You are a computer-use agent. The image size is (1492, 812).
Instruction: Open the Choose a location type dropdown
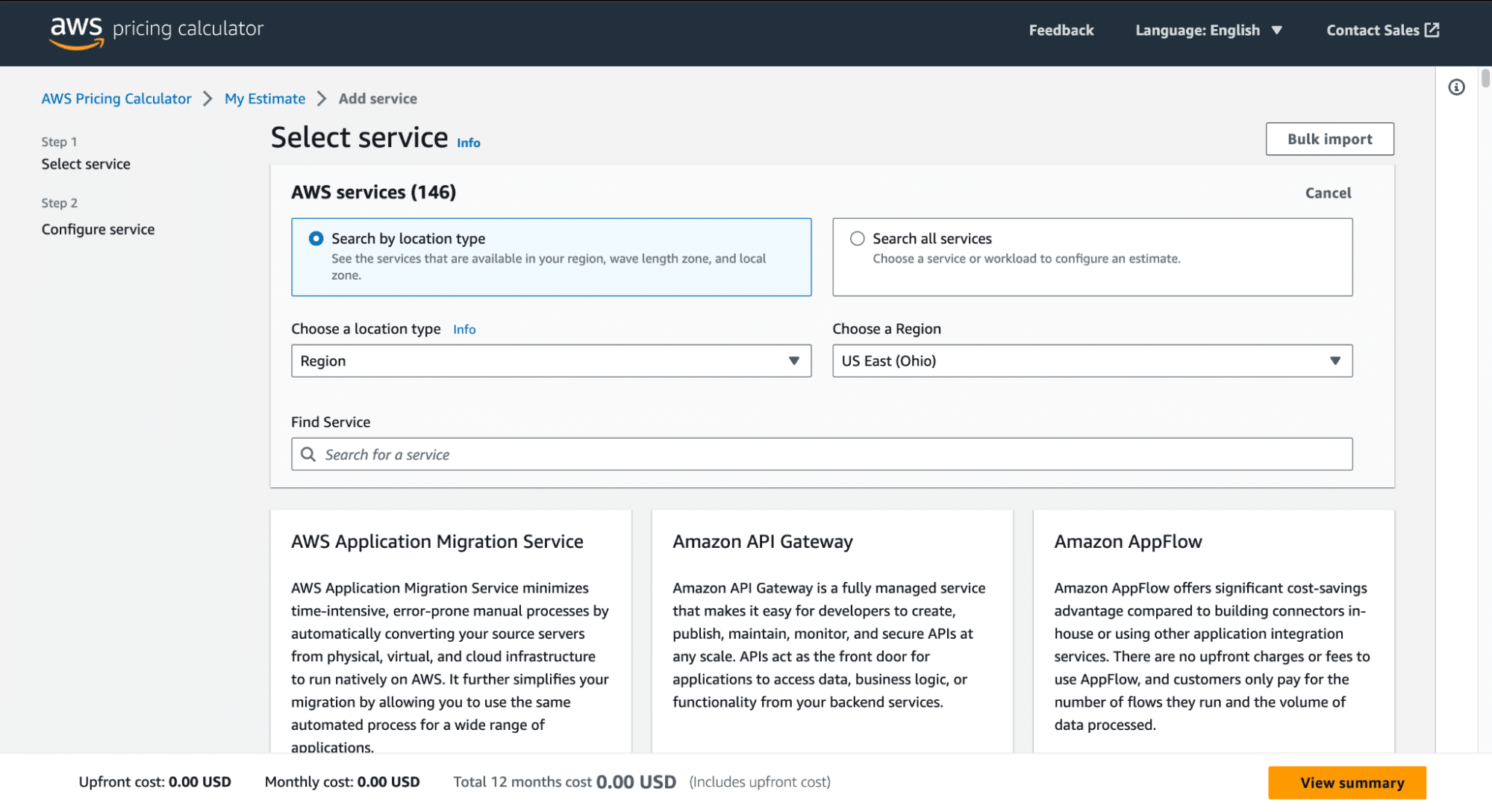(x=551, y=360)
